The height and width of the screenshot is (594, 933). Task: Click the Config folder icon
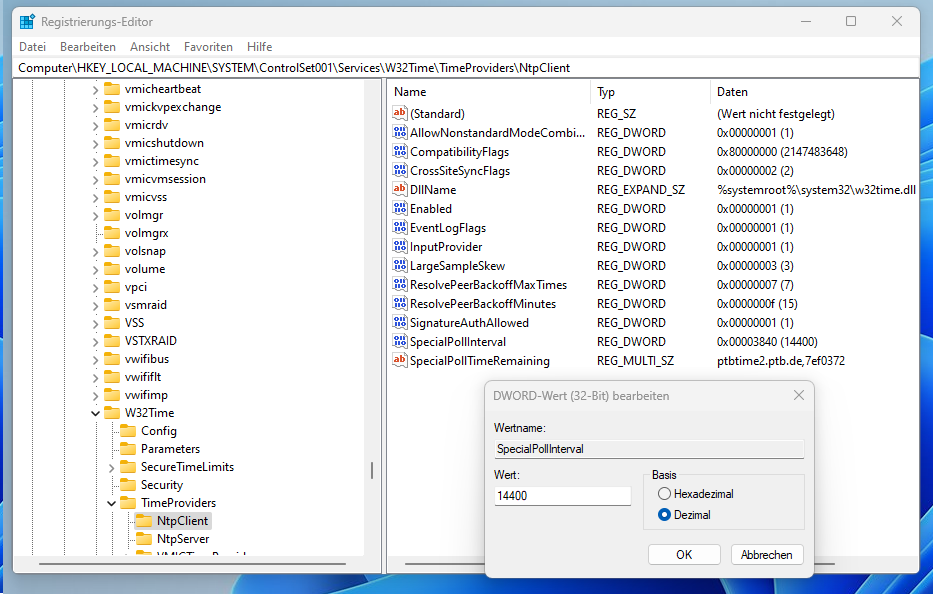click(x=128, y=431)
